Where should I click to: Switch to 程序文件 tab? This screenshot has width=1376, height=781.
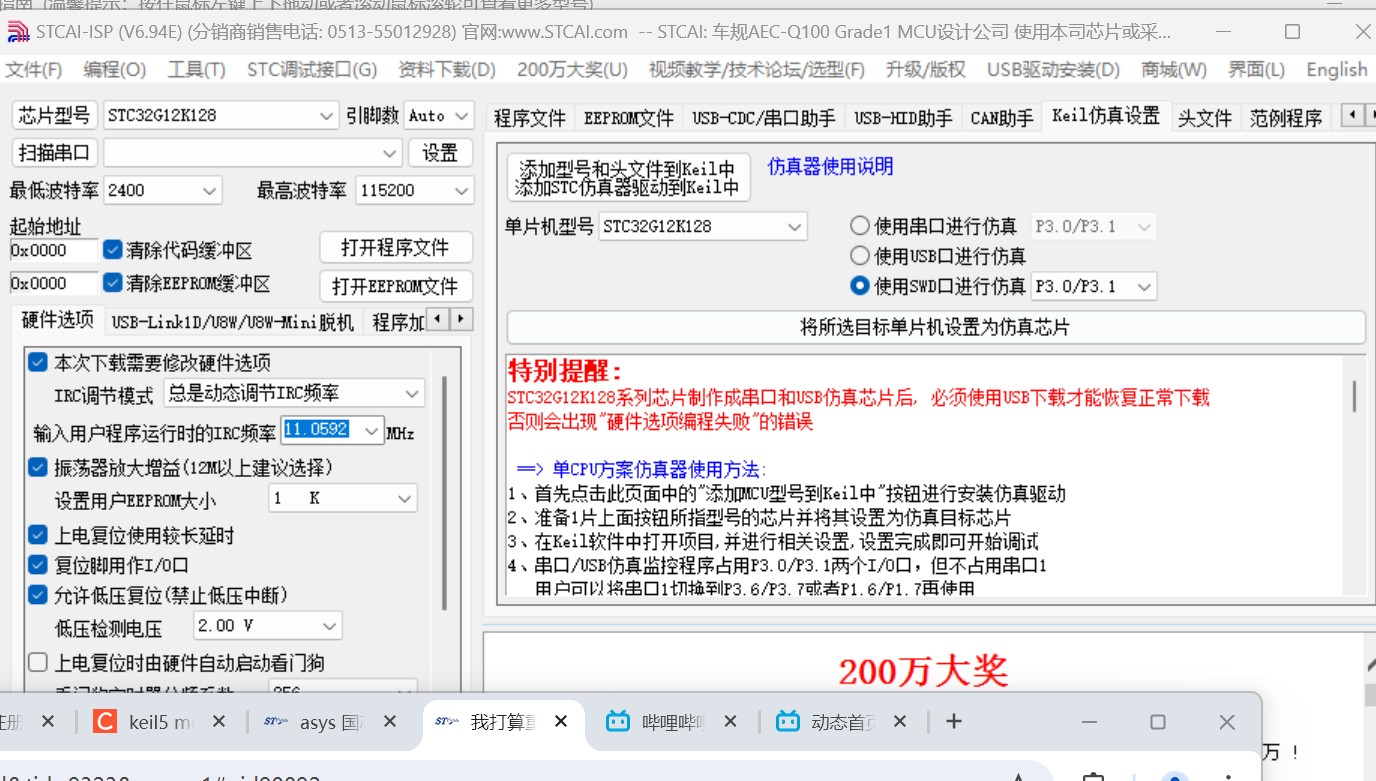pos(530,118)
